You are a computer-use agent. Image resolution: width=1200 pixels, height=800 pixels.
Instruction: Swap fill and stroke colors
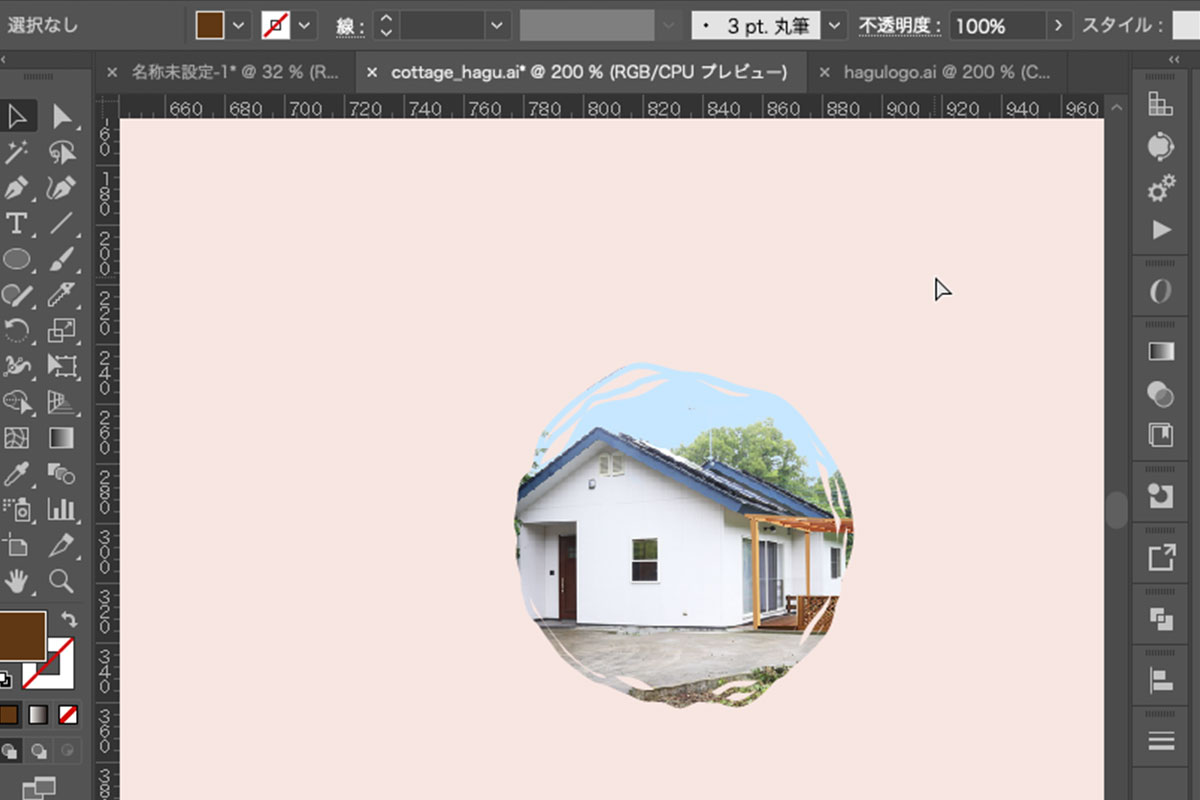point(69,620)
